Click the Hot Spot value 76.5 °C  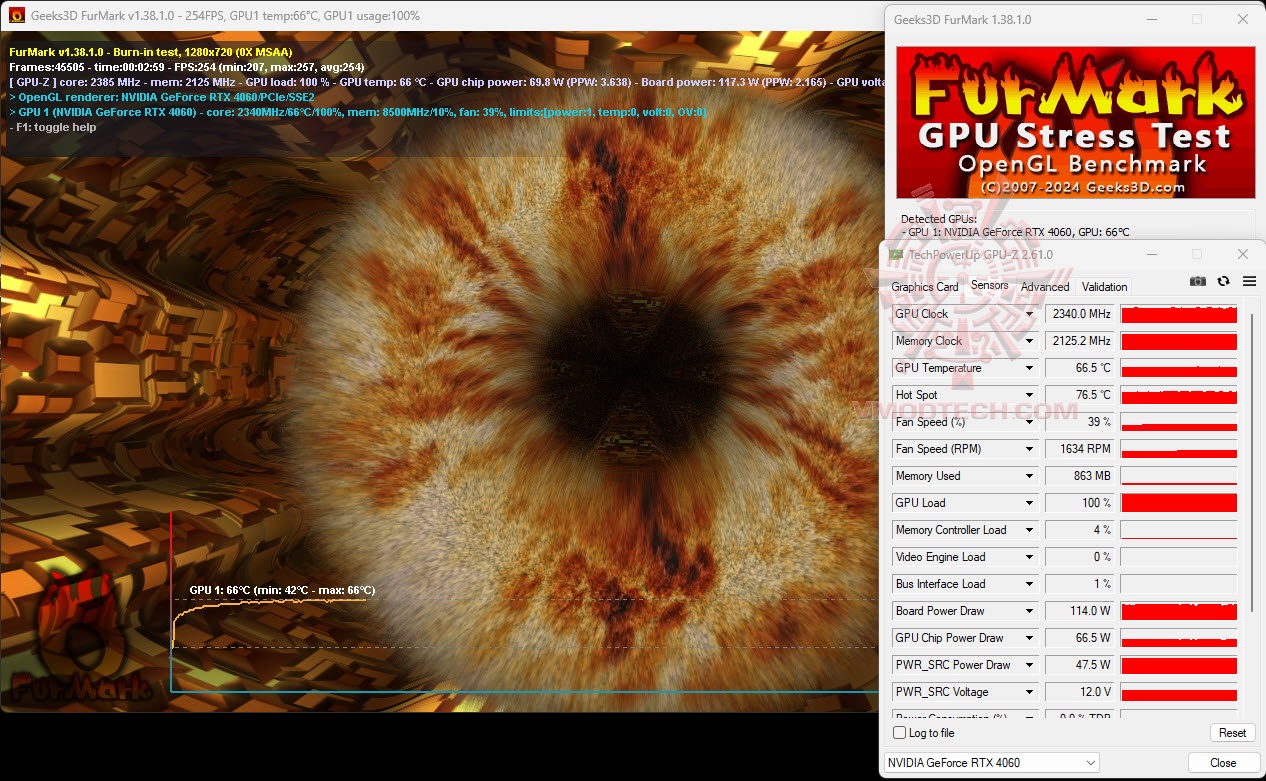pyautogui.click(x=1080, y=395)
